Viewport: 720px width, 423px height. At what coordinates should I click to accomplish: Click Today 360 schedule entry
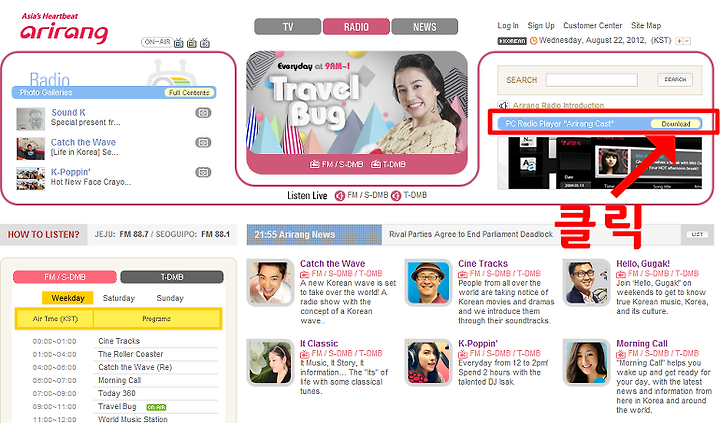(117, 394)
